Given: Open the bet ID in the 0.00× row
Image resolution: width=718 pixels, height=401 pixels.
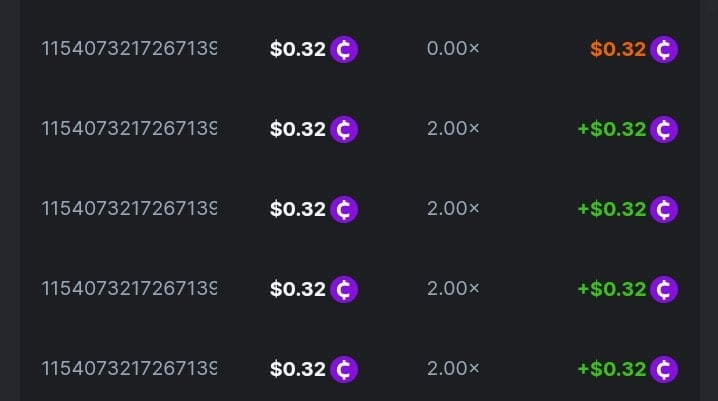Looking at the screenshot, I should coord(129,48).
